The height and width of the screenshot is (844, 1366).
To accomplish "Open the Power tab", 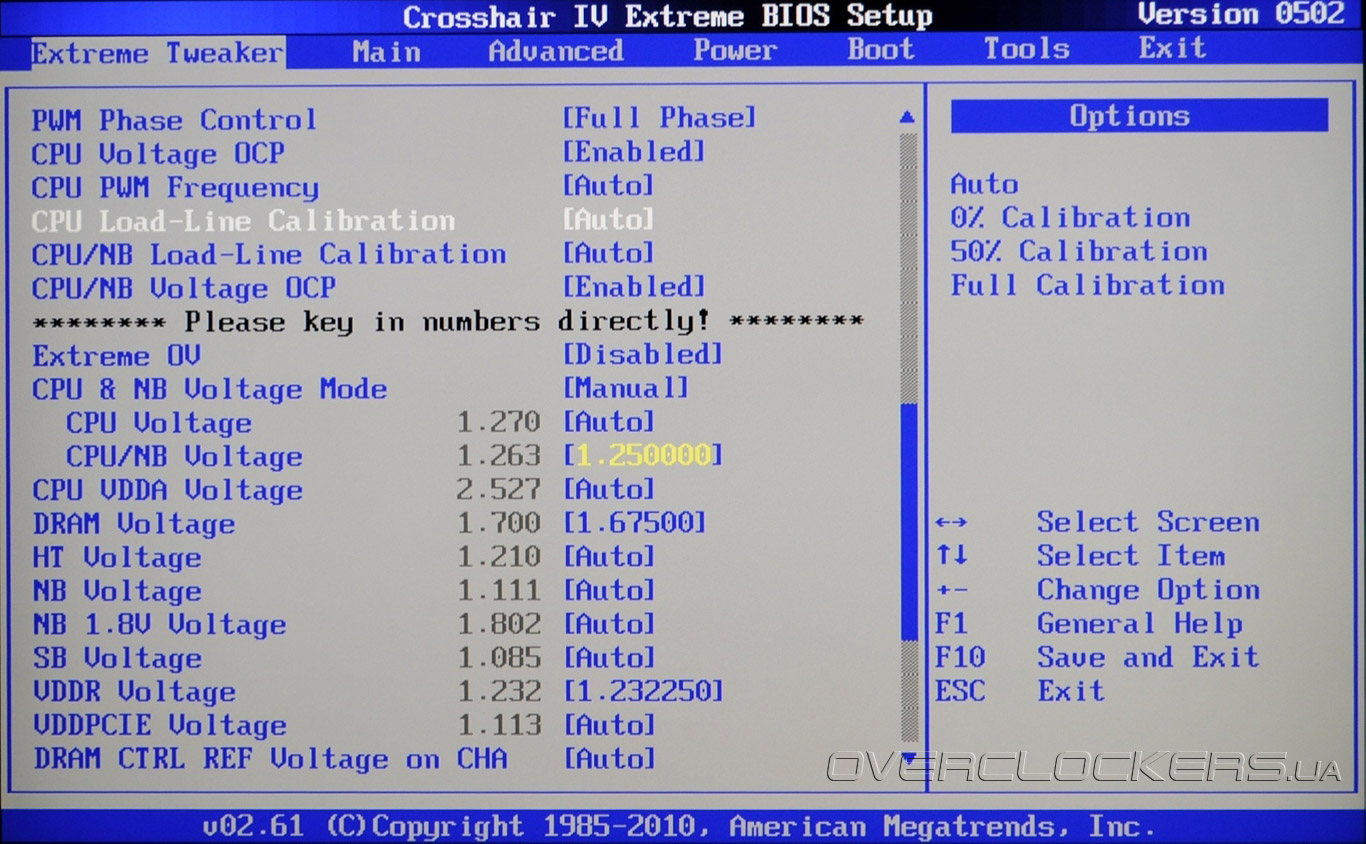I will click(x=735, y=50).
